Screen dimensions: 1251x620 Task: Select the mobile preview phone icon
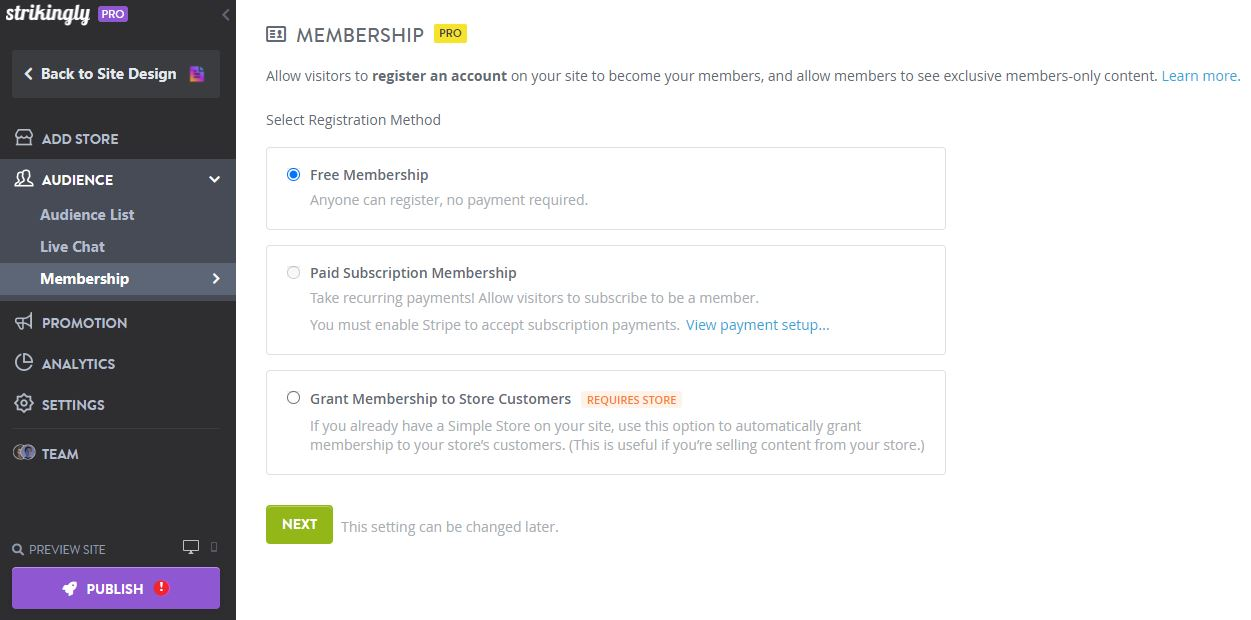(x=212, y=547)
